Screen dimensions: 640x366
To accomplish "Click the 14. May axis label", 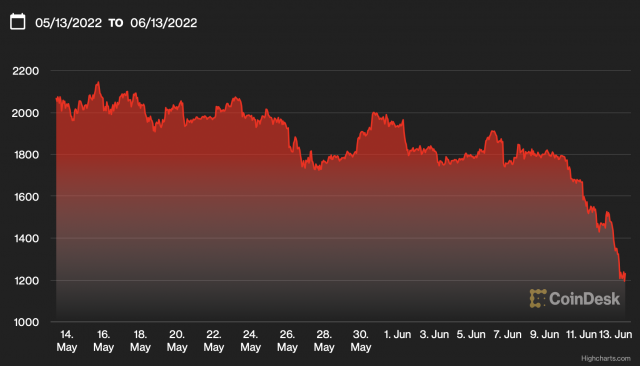I will 67,341.
